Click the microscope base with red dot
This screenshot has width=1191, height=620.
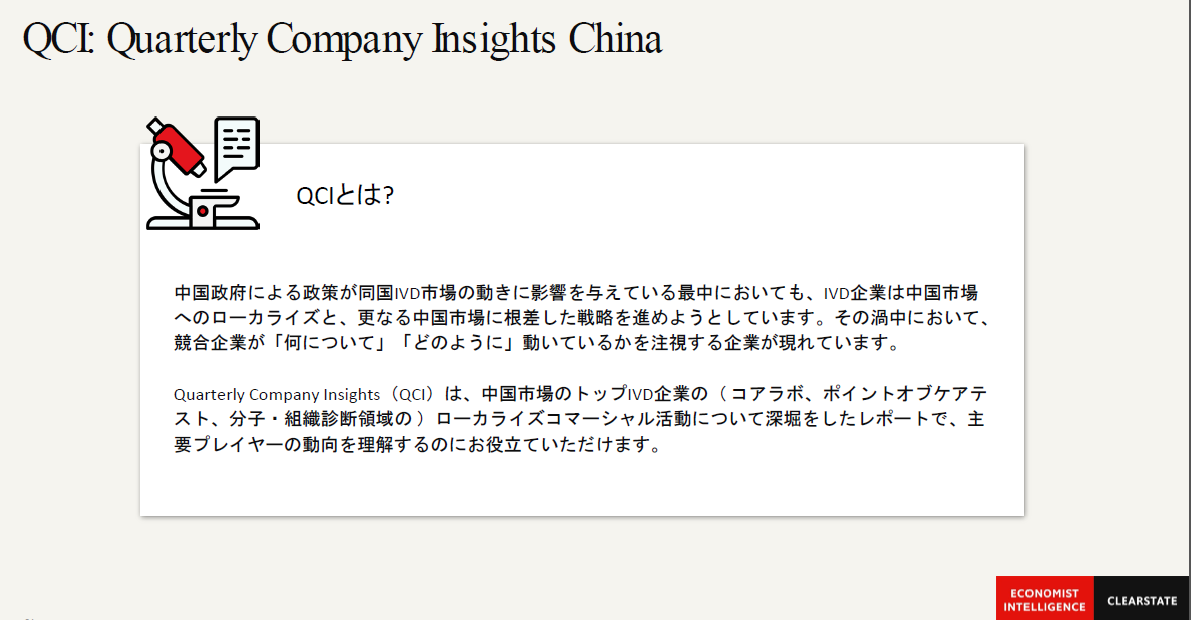click(x=203, y=214)
